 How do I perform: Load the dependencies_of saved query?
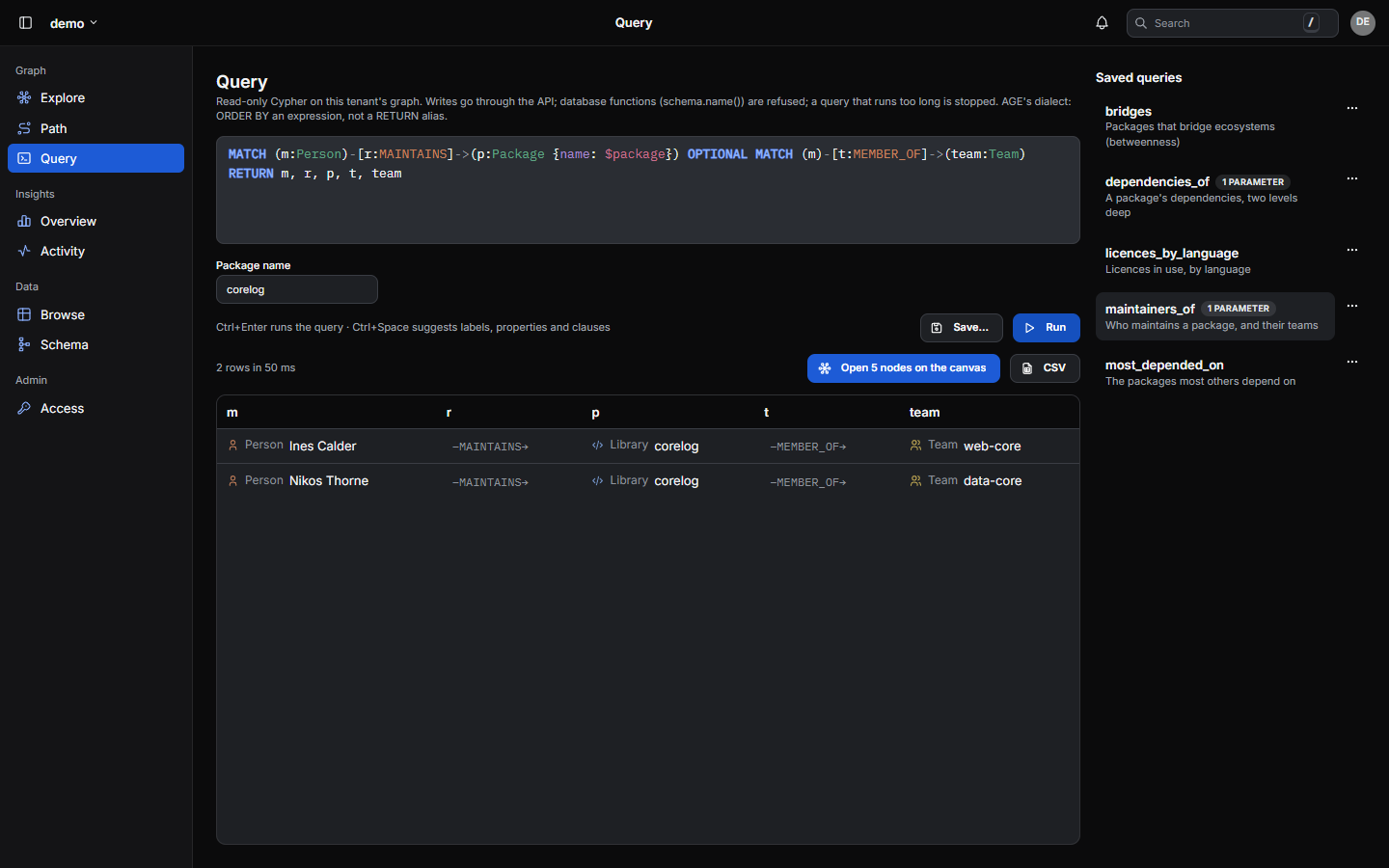(x=1215, y=197)
